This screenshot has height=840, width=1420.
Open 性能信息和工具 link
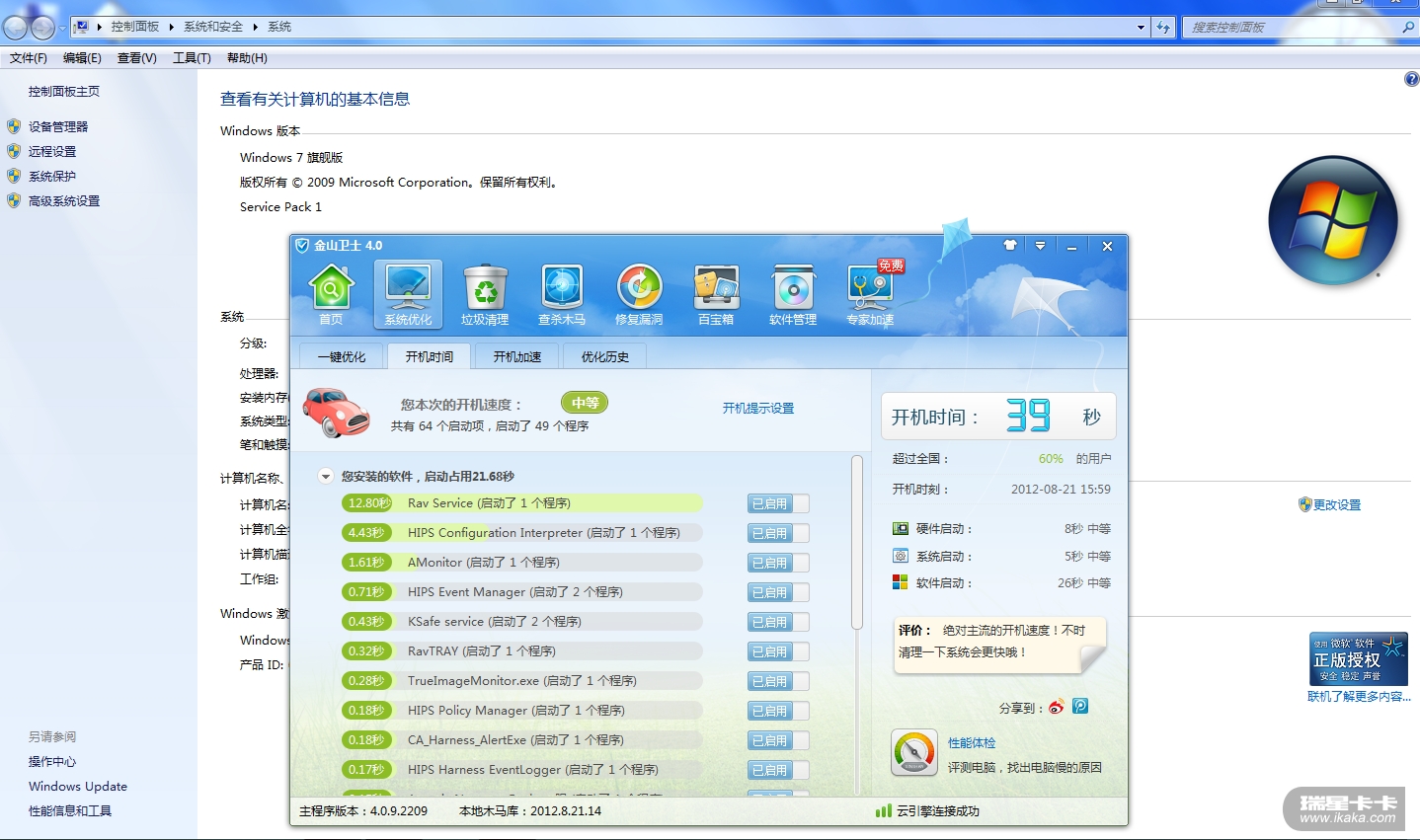[x=70, y=811]
